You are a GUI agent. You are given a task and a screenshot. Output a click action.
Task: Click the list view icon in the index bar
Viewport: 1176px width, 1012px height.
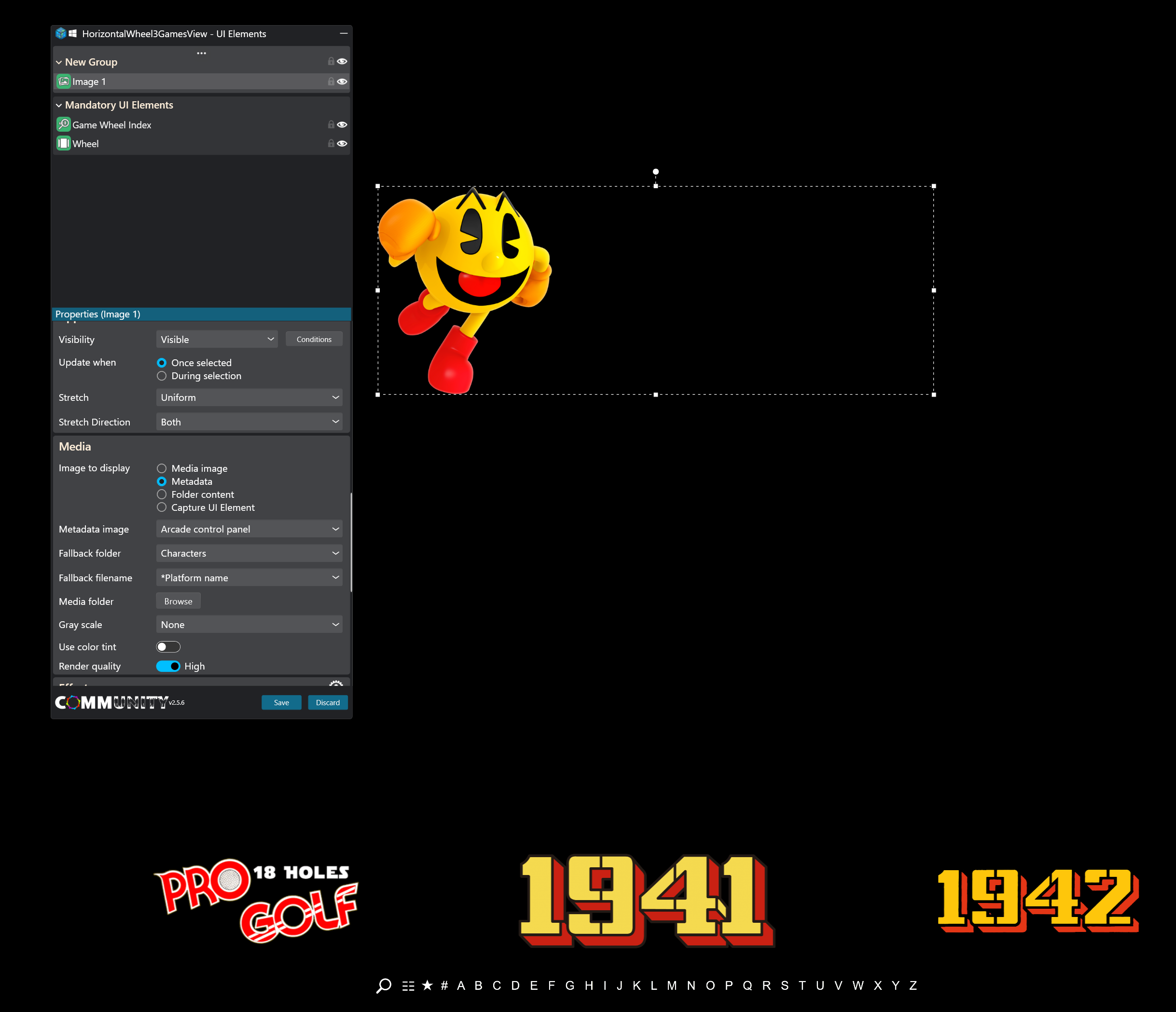408,986
